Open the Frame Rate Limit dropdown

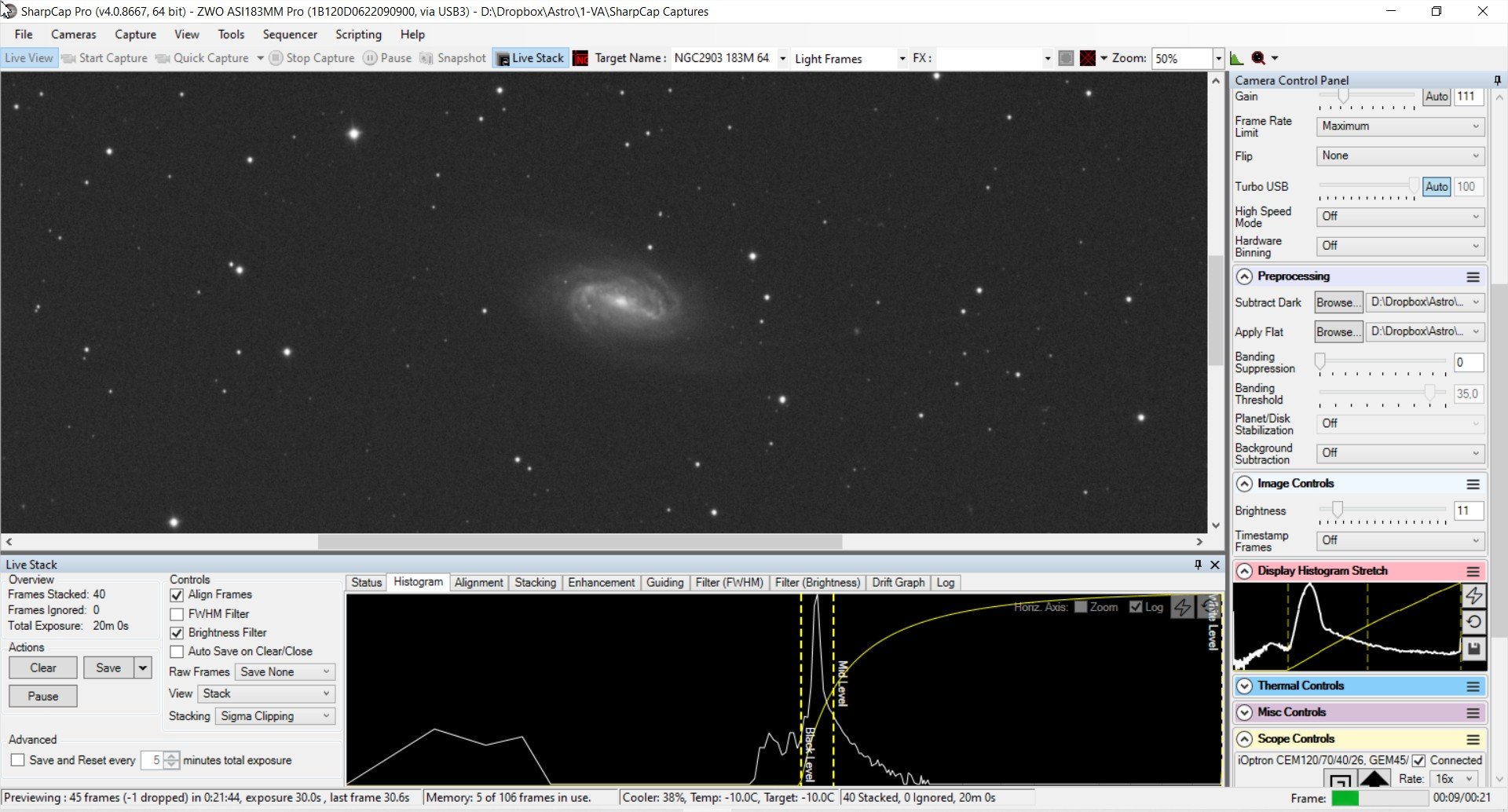click(1400, 126)
